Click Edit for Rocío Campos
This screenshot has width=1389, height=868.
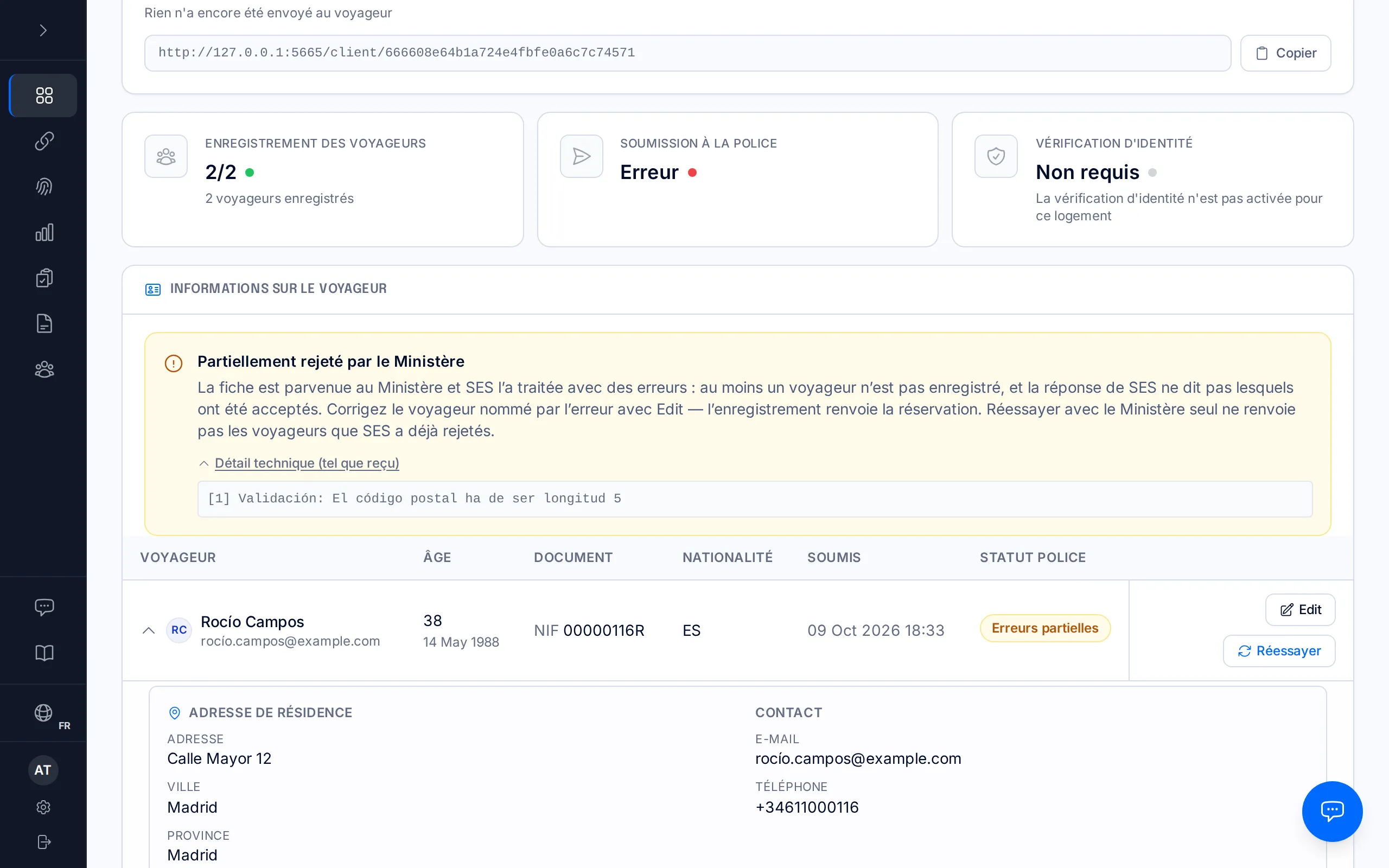coord(1300,610)
